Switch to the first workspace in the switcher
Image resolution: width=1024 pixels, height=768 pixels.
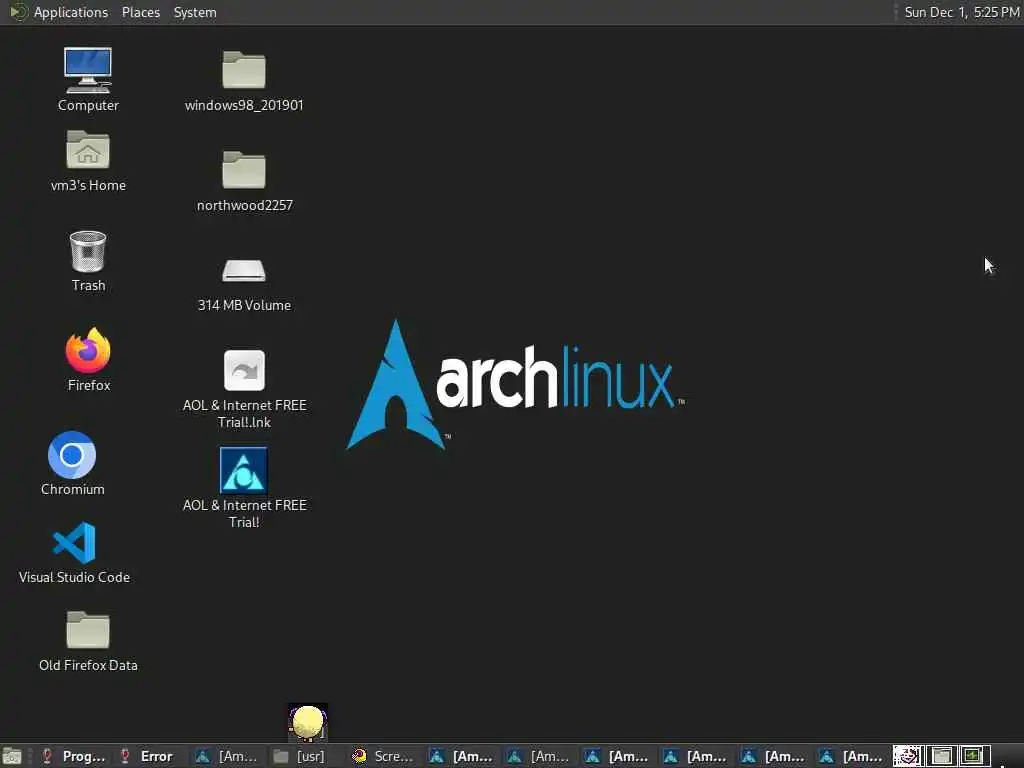tap(908, 756)
